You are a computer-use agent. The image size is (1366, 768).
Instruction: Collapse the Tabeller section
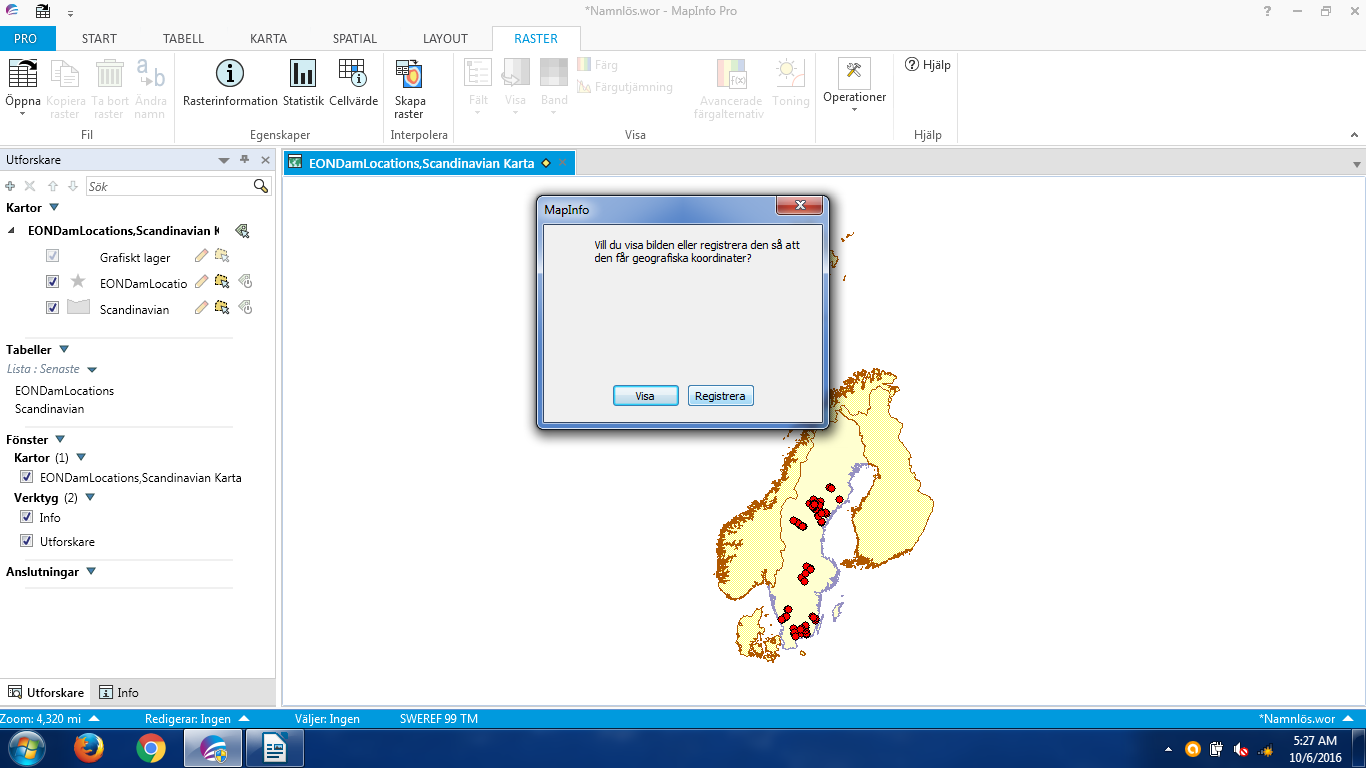tap(64, 349)
